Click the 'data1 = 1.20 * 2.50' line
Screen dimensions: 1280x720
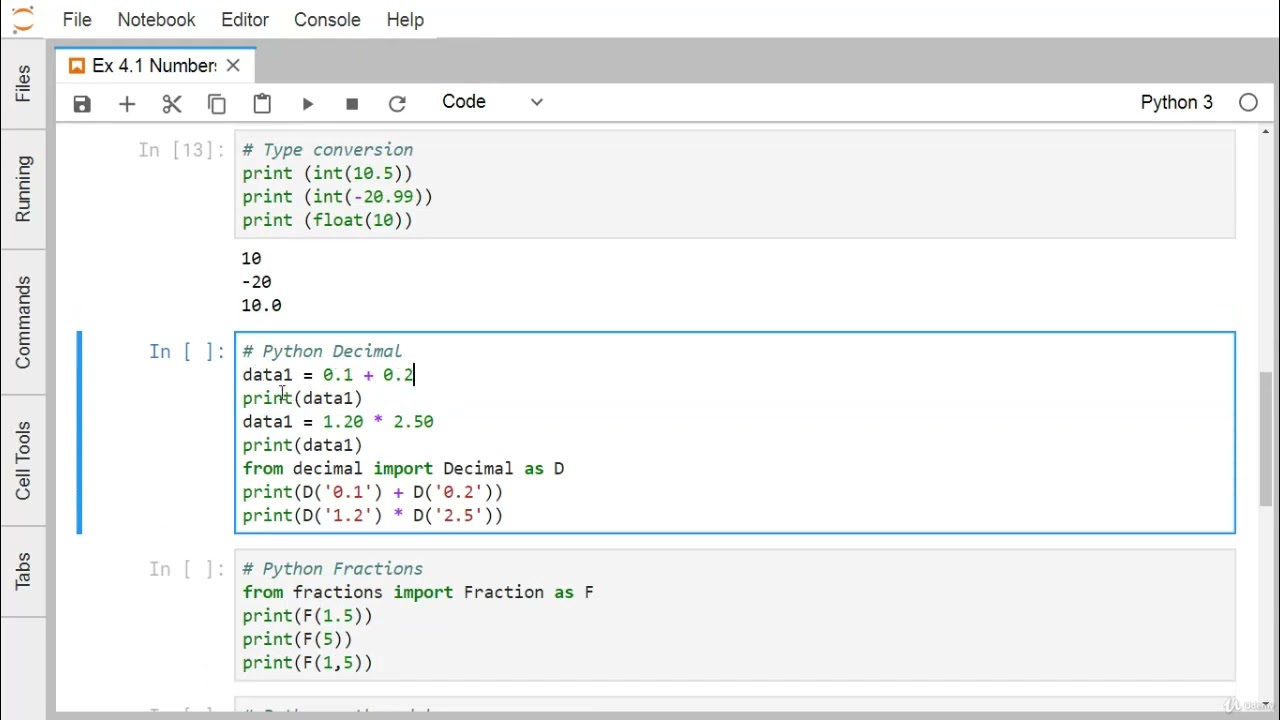click(338, 422)
